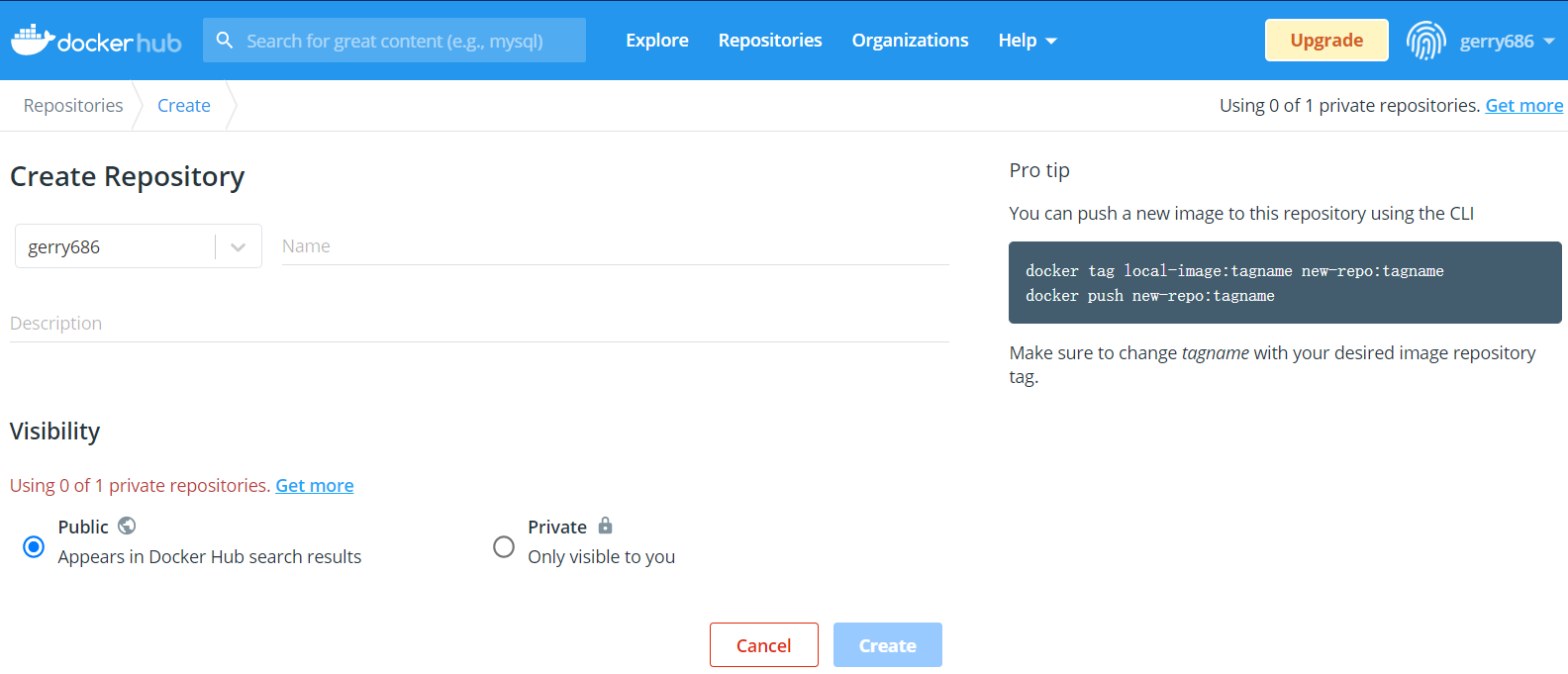
Task: Open Repositories in top navigation
Action: [770, 41]
